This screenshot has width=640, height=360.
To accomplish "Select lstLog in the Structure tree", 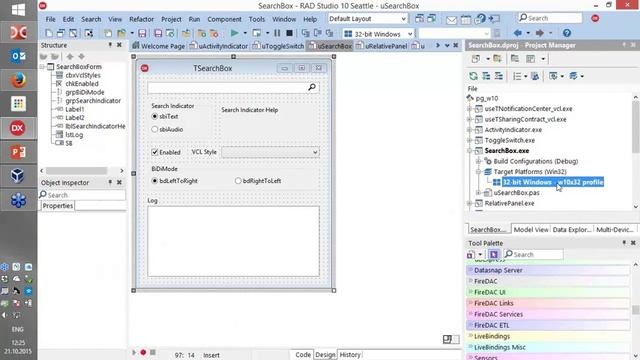I will 74,135.
